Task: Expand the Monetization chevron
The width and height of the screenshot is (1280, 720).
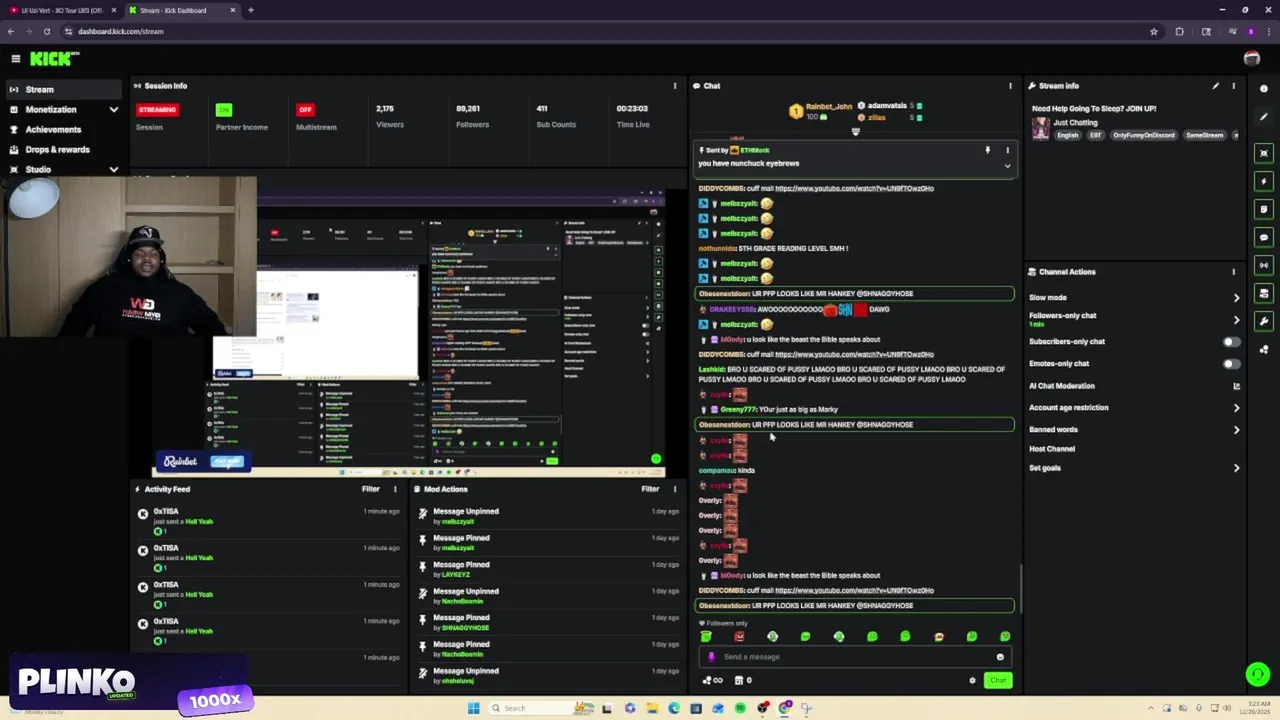Action: 113,109
